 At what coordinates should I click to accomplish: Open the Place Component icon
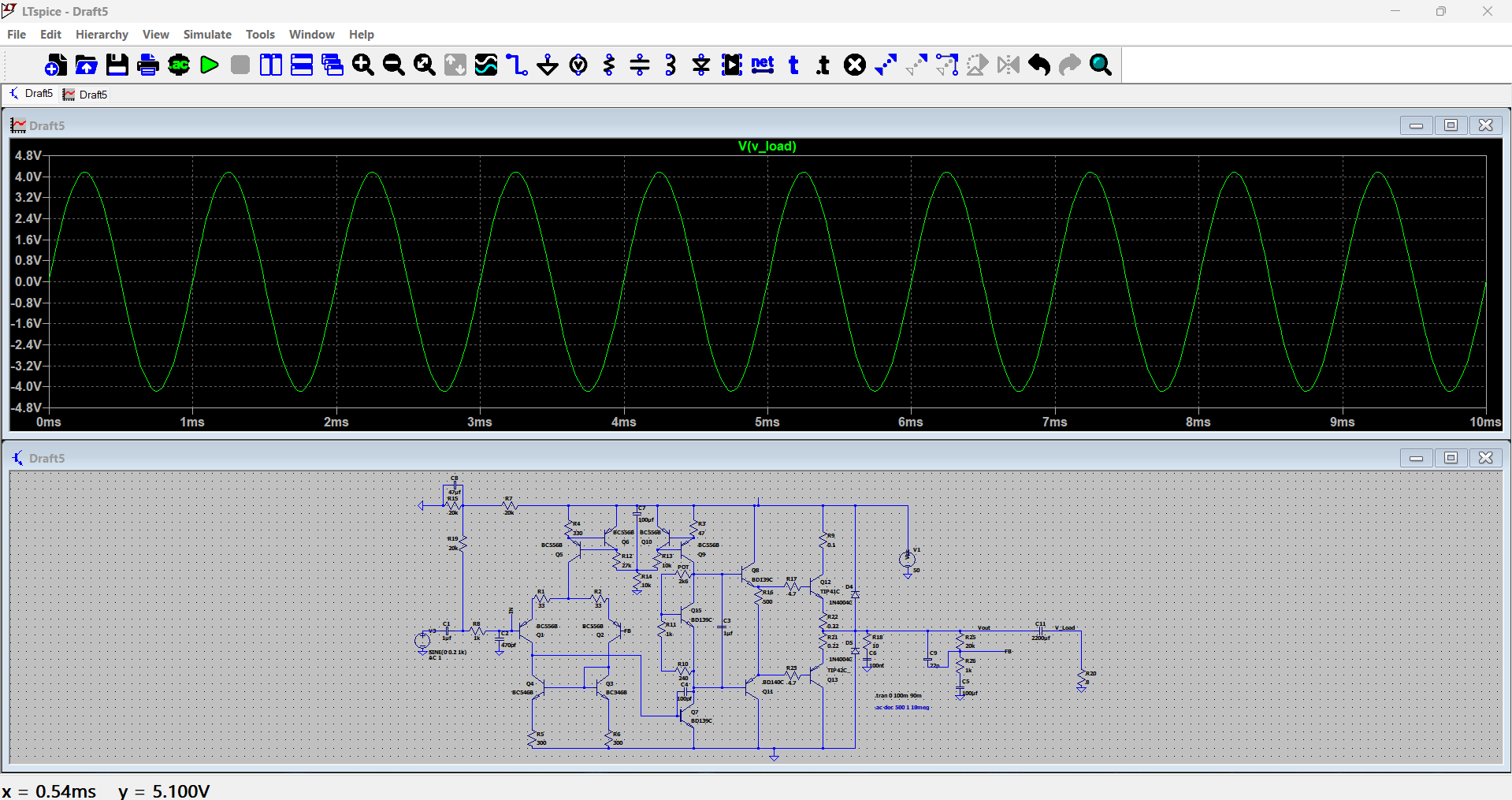(732, 65)
